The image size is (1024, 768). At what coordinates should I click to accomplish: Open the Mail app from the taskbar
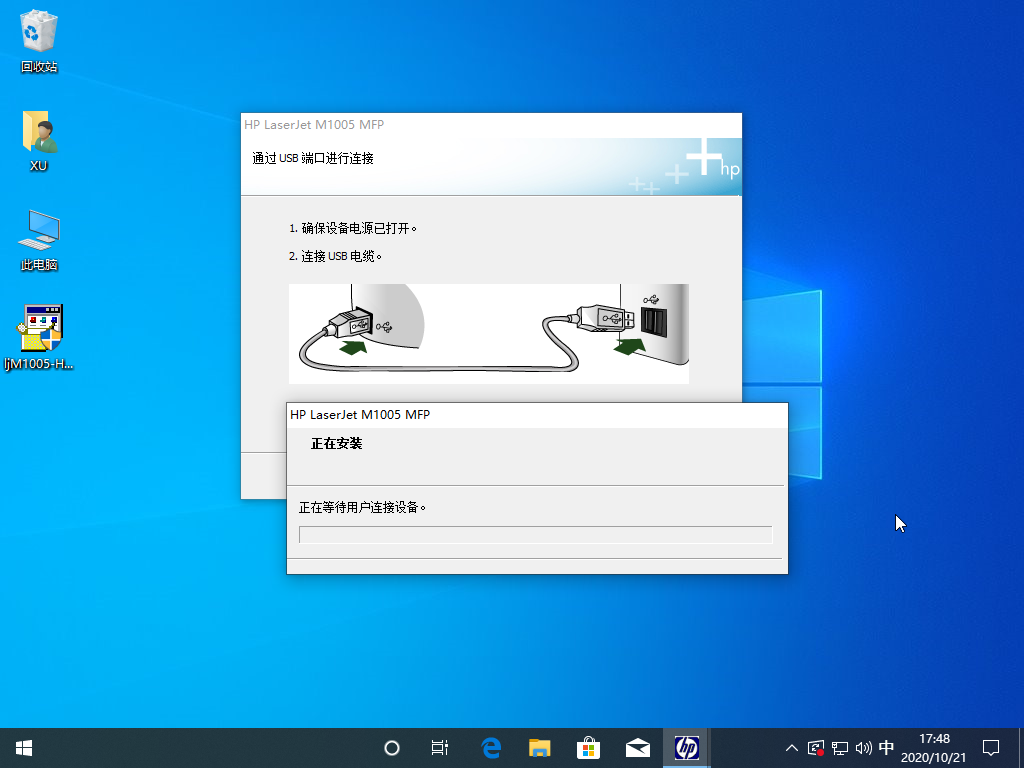[x=637, y=747]
